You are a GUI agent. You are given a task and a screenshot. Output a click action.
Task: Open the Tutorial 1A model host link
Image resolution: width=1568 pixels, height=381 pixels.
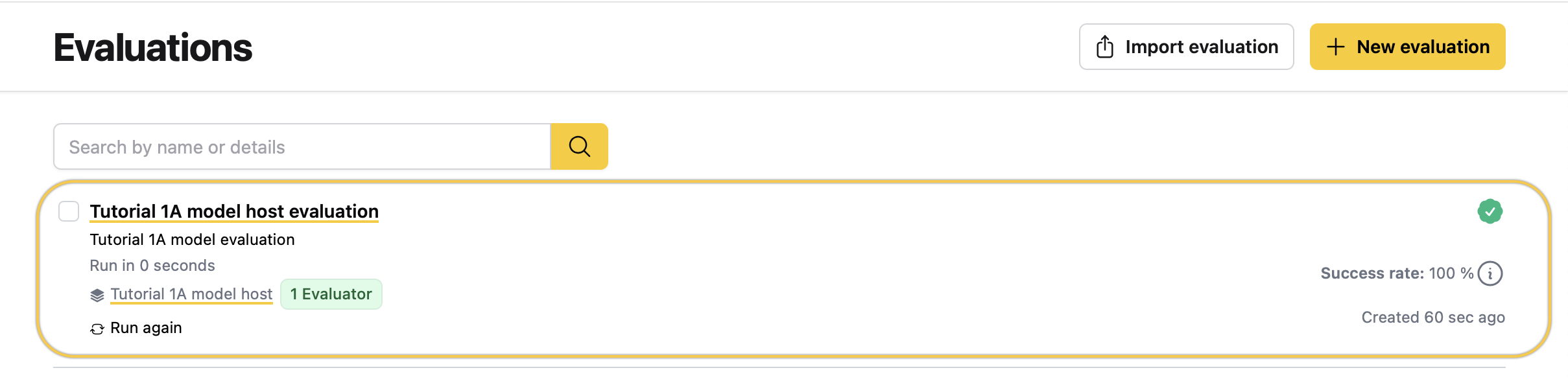click(x=191, y=294)
